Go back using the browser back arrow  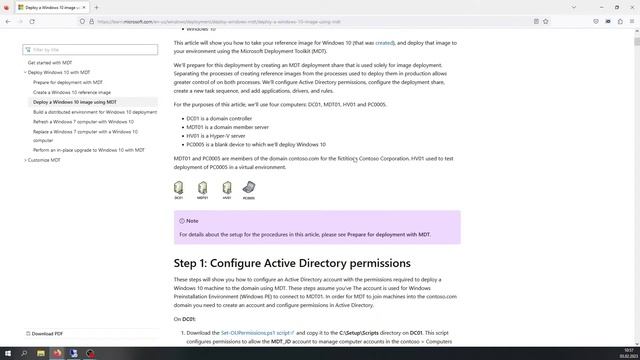(x=8, y=22)
